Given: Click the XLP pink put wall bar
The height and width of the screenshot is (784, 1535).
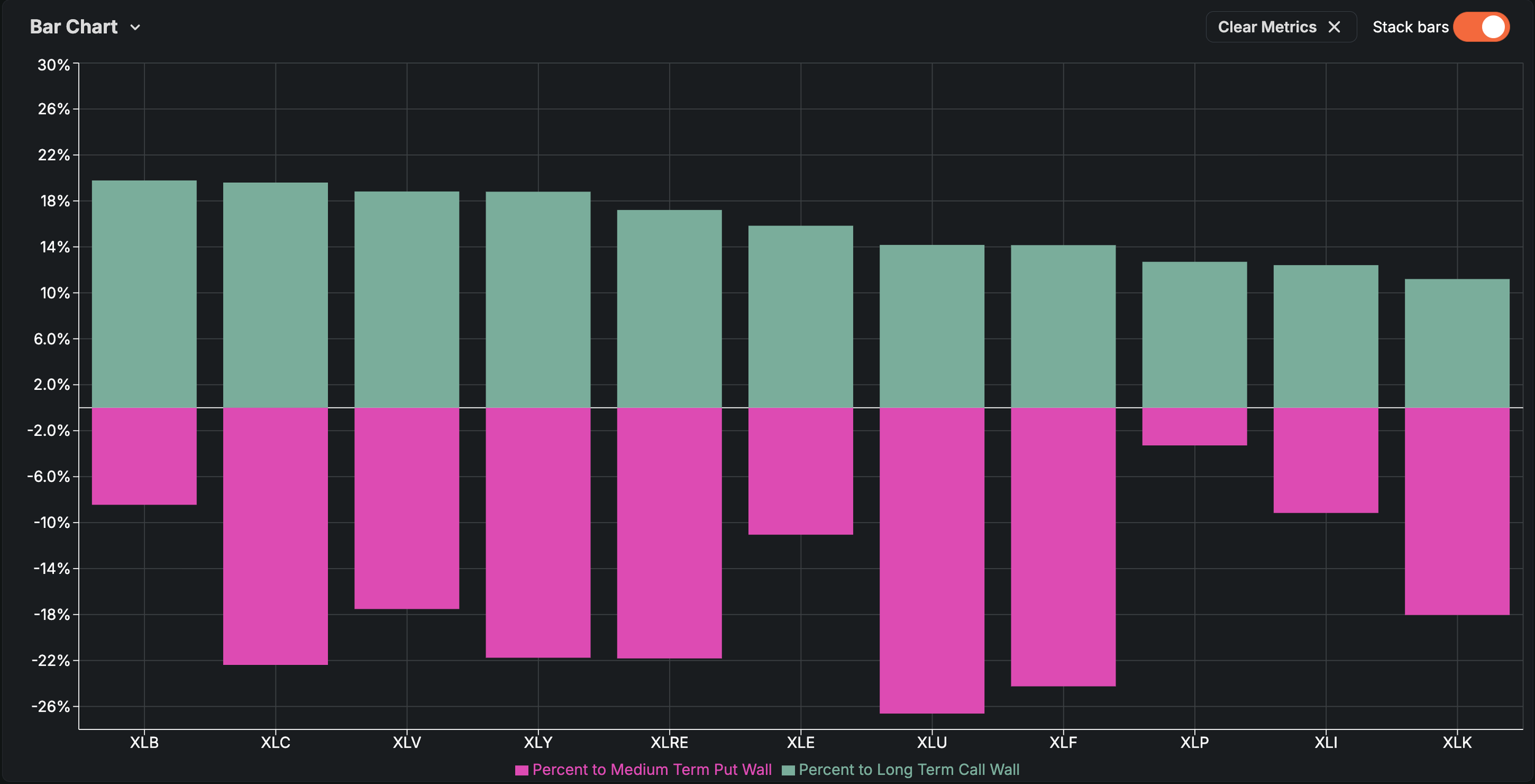Looking at the screenshot, I should click(1194, 427).
